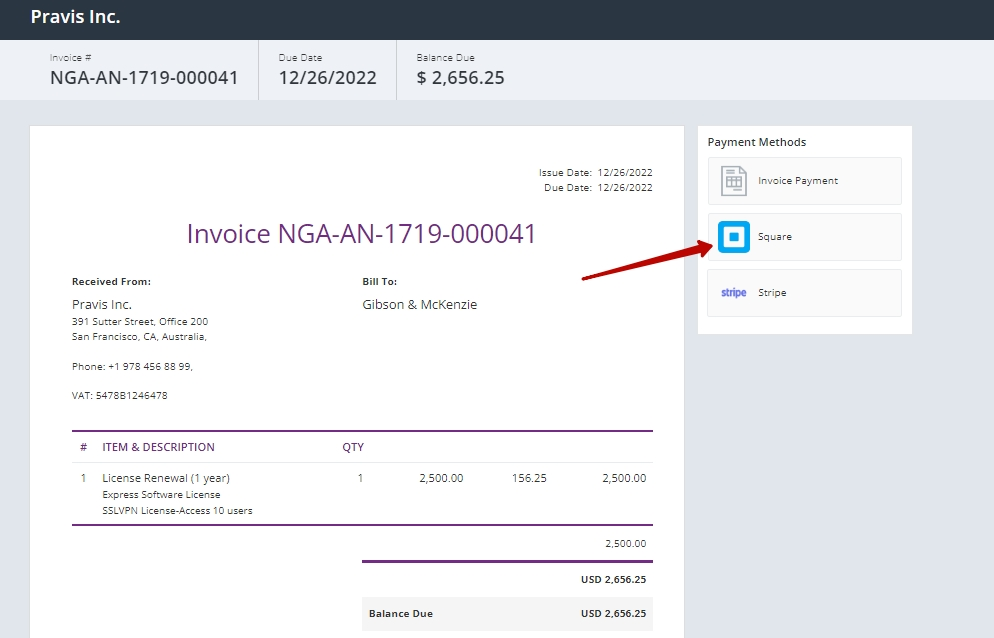Click the Invoice Payment document icon

734,181
